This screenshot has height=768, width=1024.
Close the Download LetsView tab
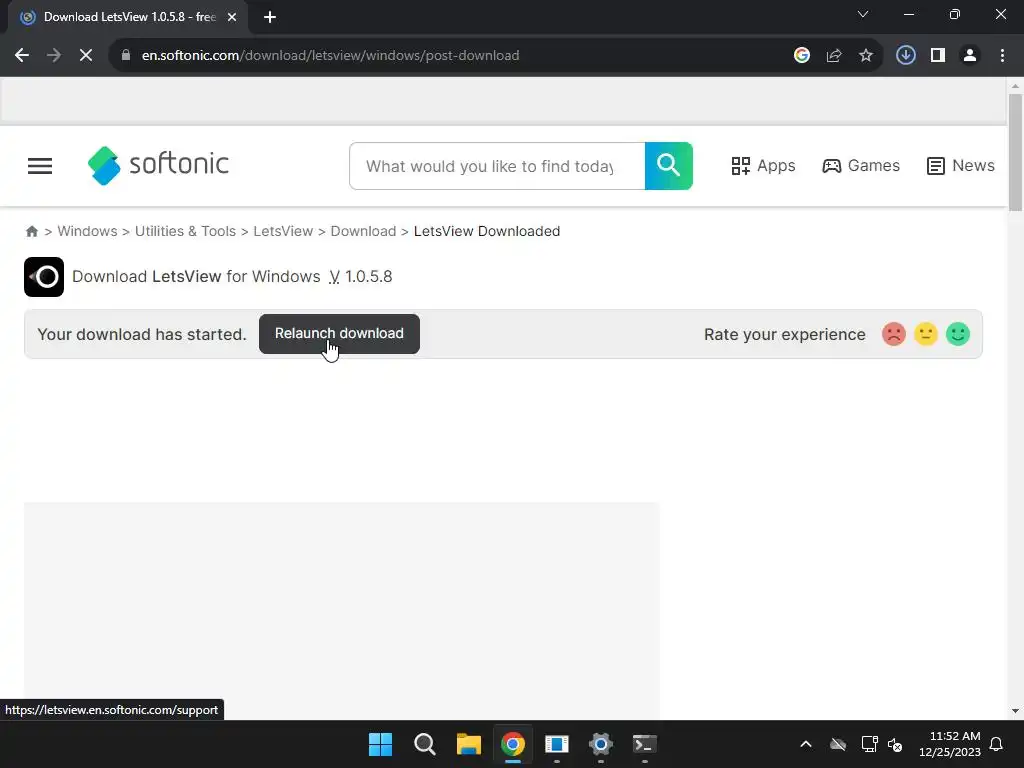click(232, 17)
